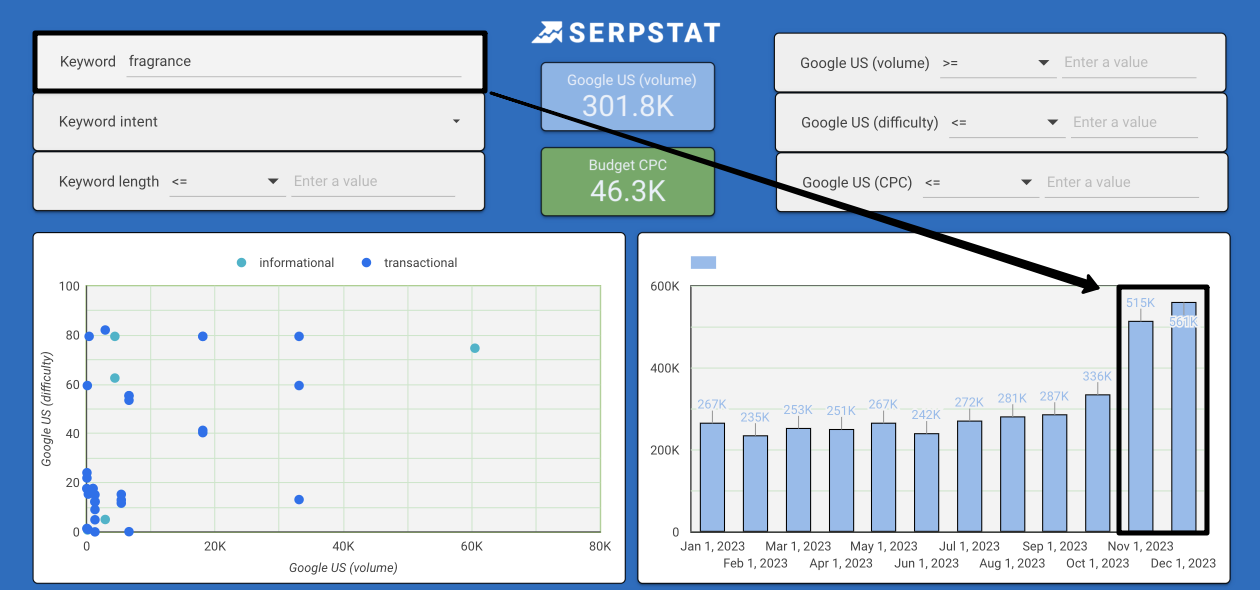Toggle the transactional series label in legend

420,263
